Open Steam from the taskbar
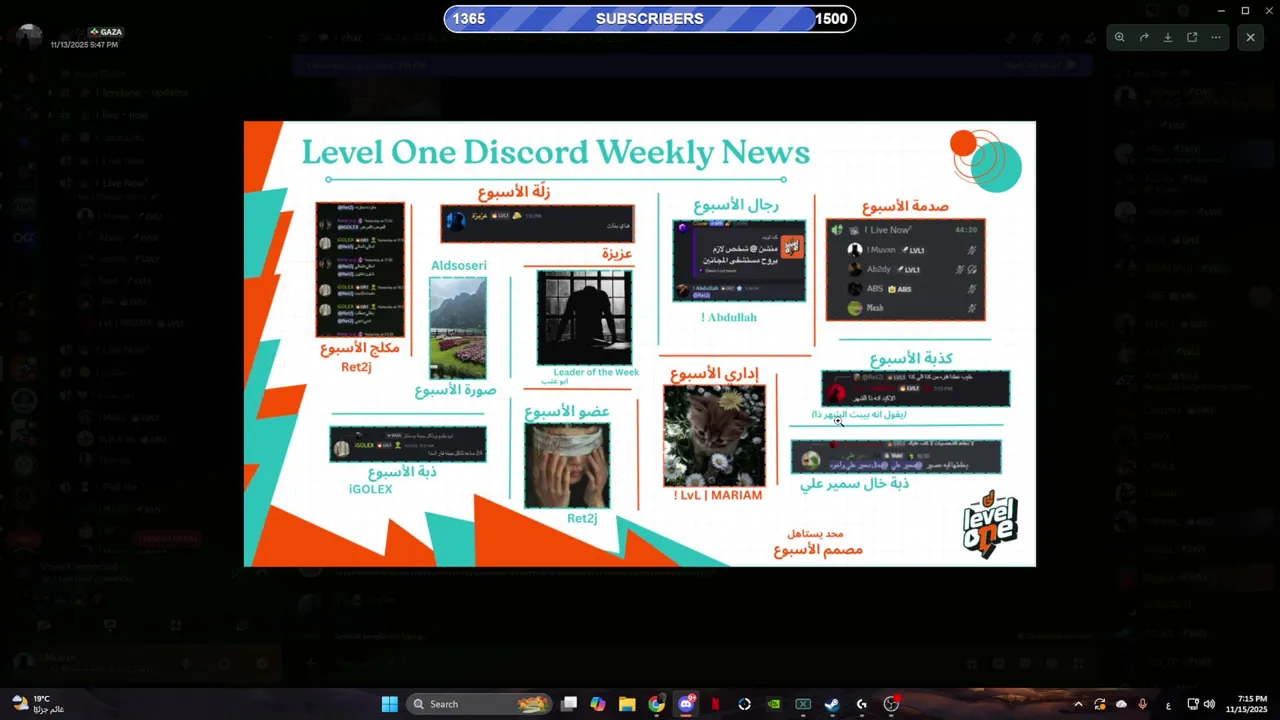The width and height of the screenshot is (1280, 720). click(832, 704)
